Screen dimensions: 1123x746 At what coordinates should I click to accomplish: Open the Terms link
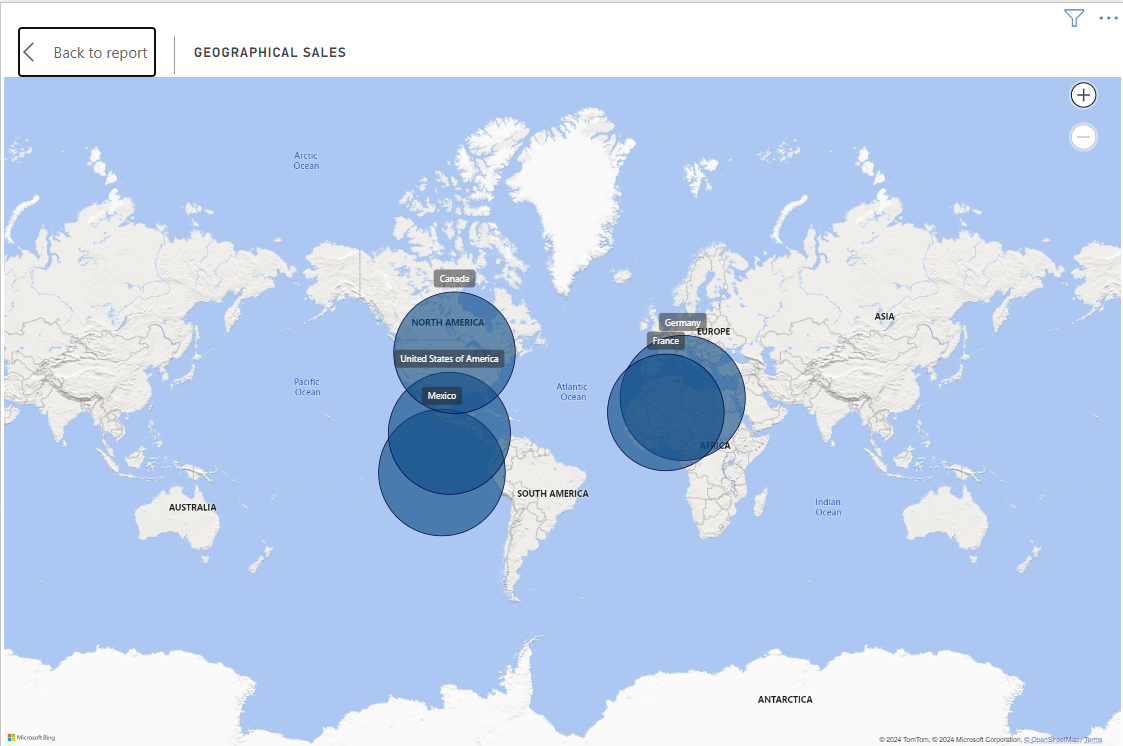pos(1093,740)
